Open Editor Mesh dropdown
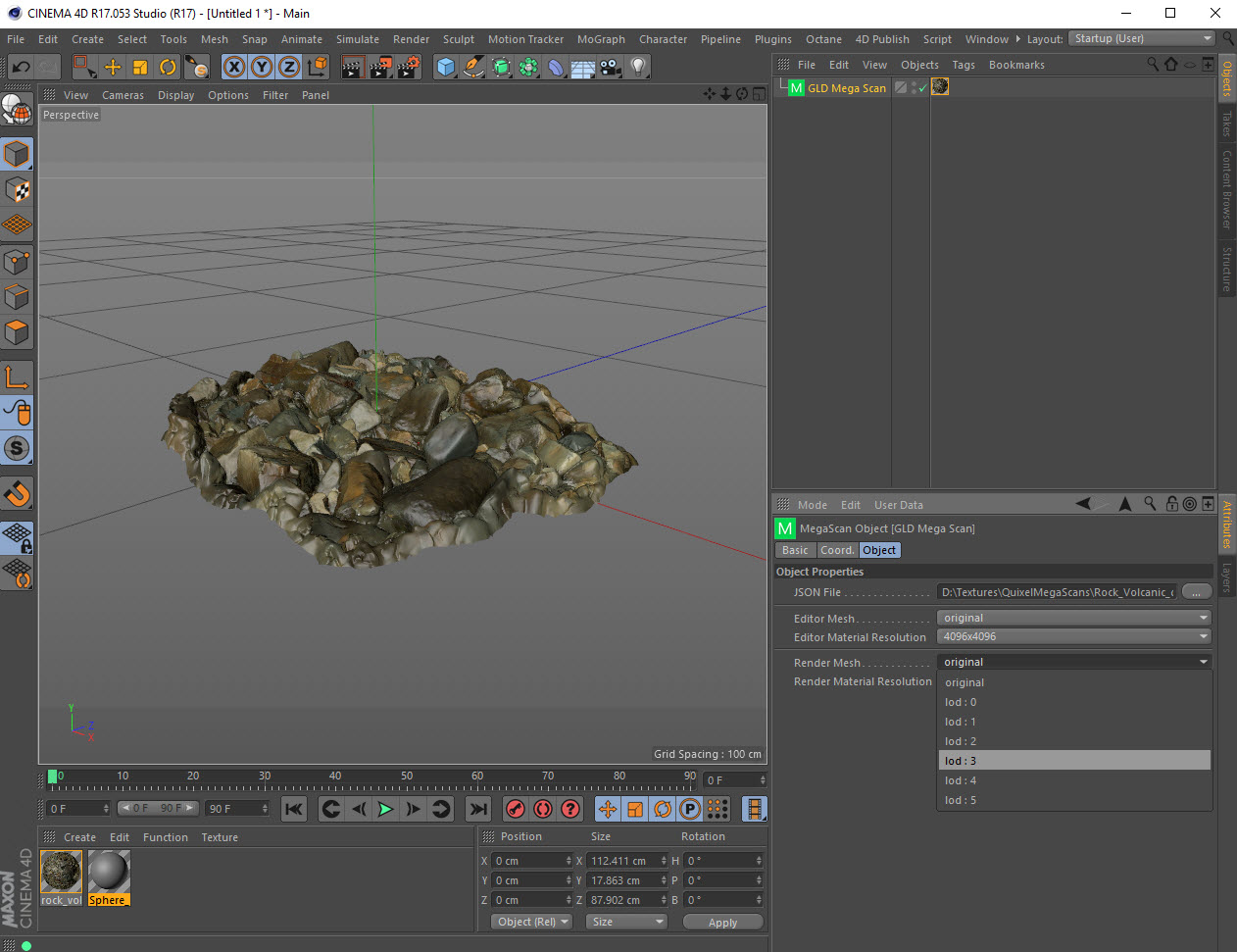The width and height of the screenshot is (1237, 952). coord(1074,618)
